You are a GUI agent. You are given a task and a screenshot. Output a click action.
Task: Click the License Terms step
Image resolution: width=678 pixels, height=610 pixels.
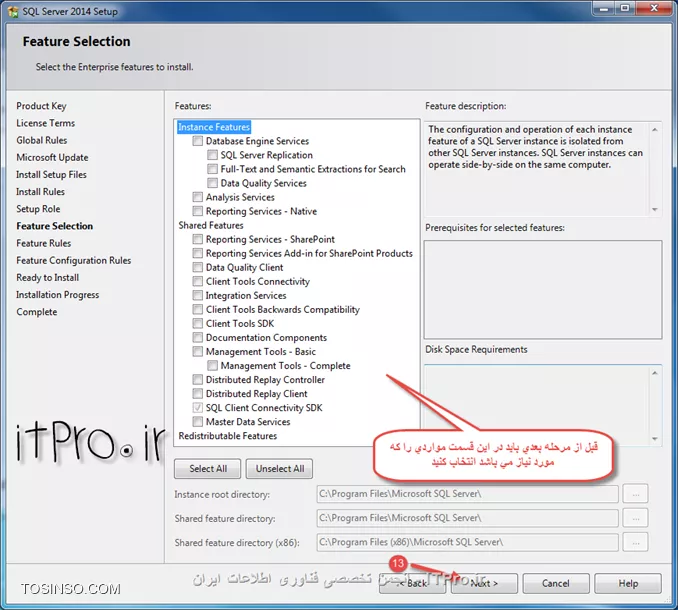click(45, 123)
